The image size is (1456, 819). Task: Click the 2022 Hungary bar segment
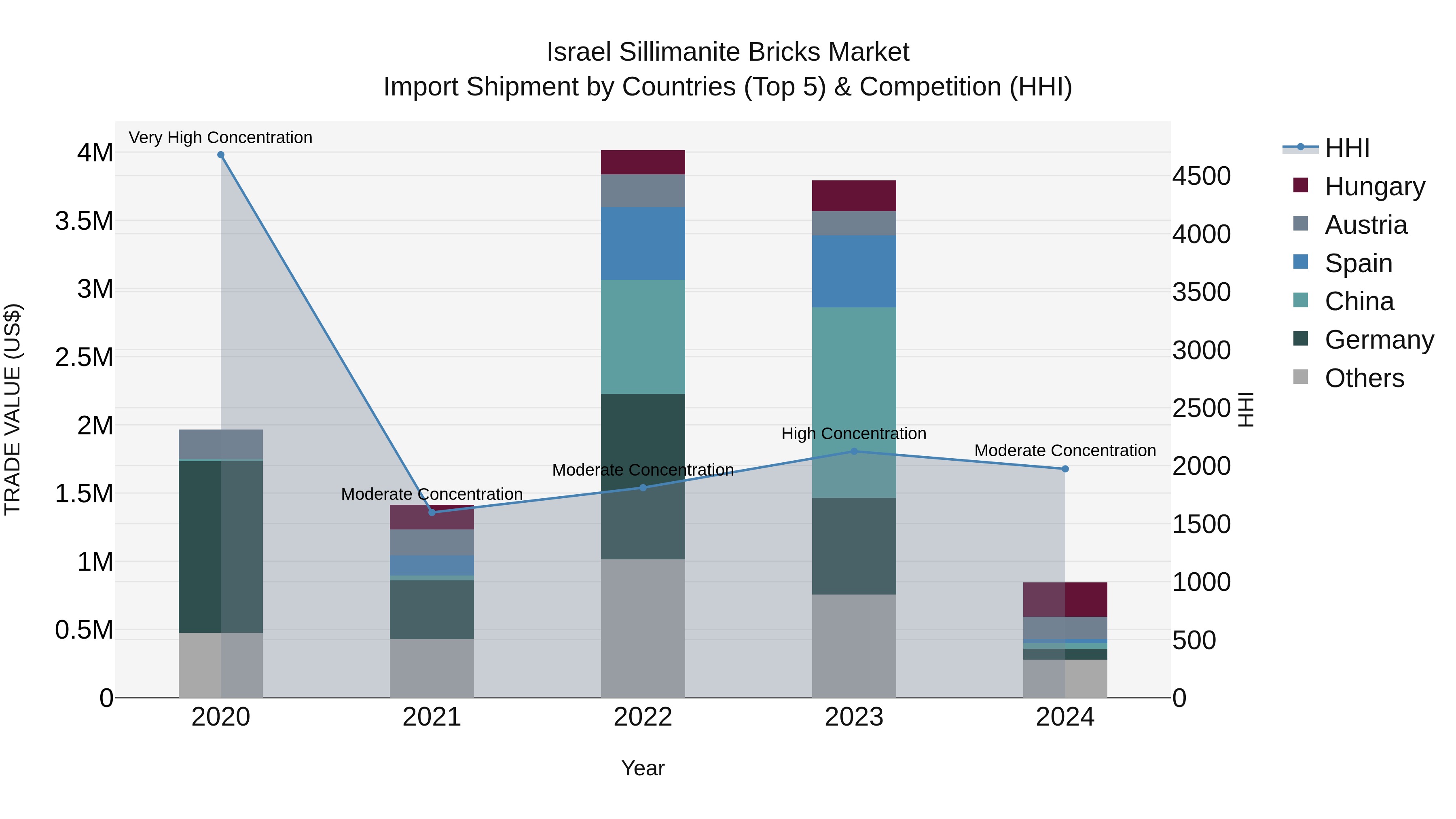(x=643, y=162)
